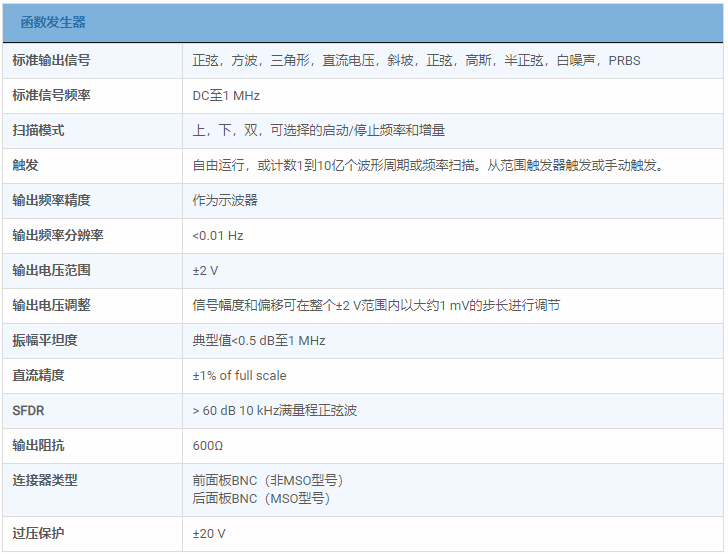Click the trigger description starting with 自由运行
Screen dimensions: 728x554
(427, 165)
